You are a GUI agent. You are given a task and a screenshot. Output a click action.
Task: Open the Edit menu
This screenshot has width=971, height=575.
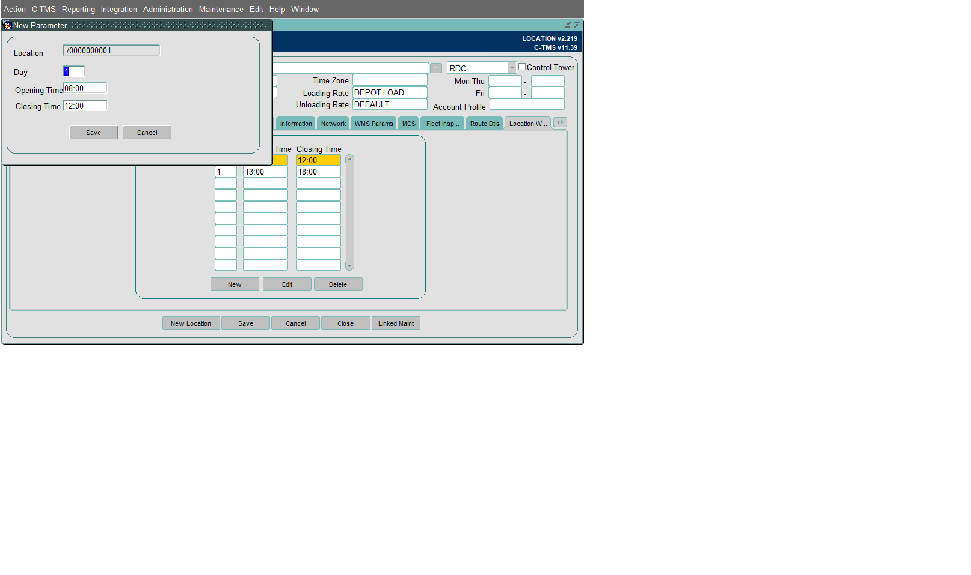(x=256, y=9)
